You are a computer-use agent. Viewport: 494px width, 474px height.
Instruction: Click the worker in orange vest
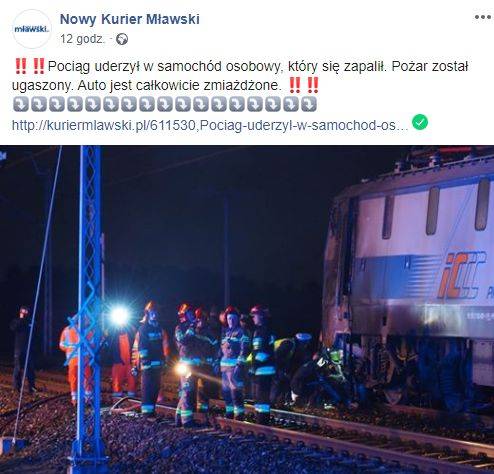(x=70, y=360)
